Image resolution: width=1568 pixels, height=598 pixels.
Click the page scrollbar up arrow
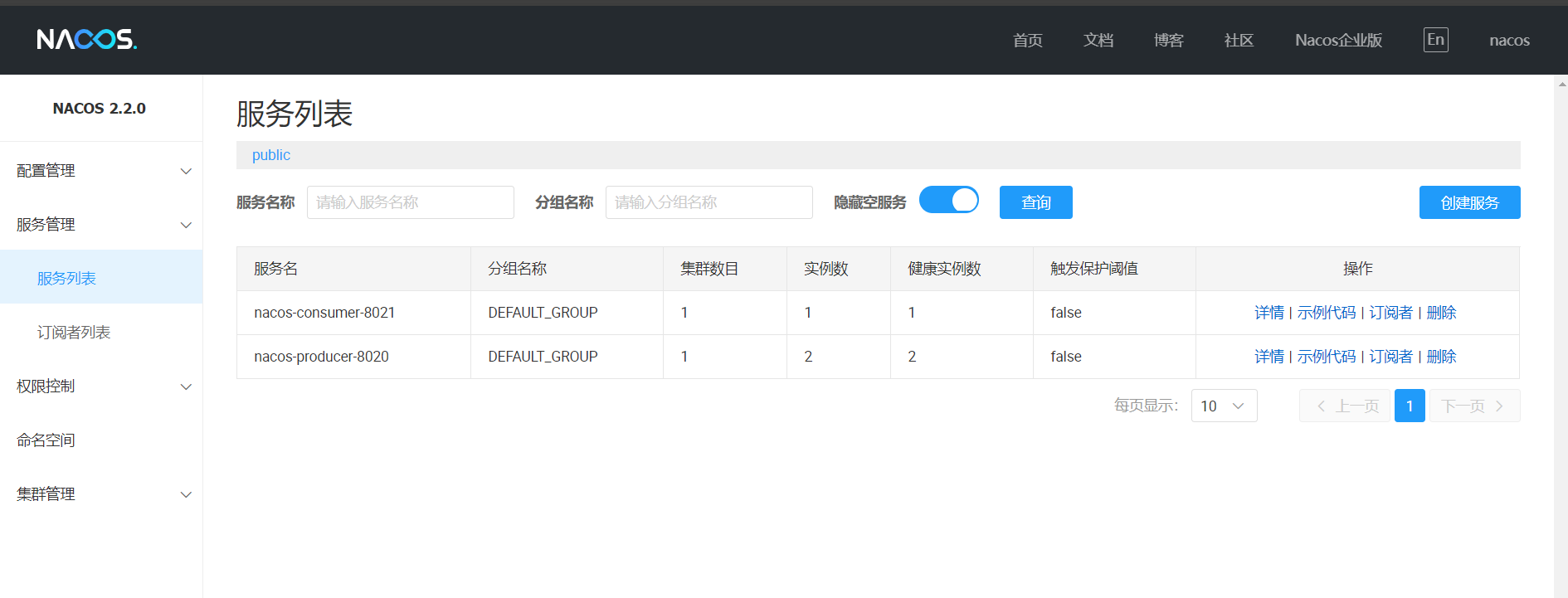[1561, 84]
